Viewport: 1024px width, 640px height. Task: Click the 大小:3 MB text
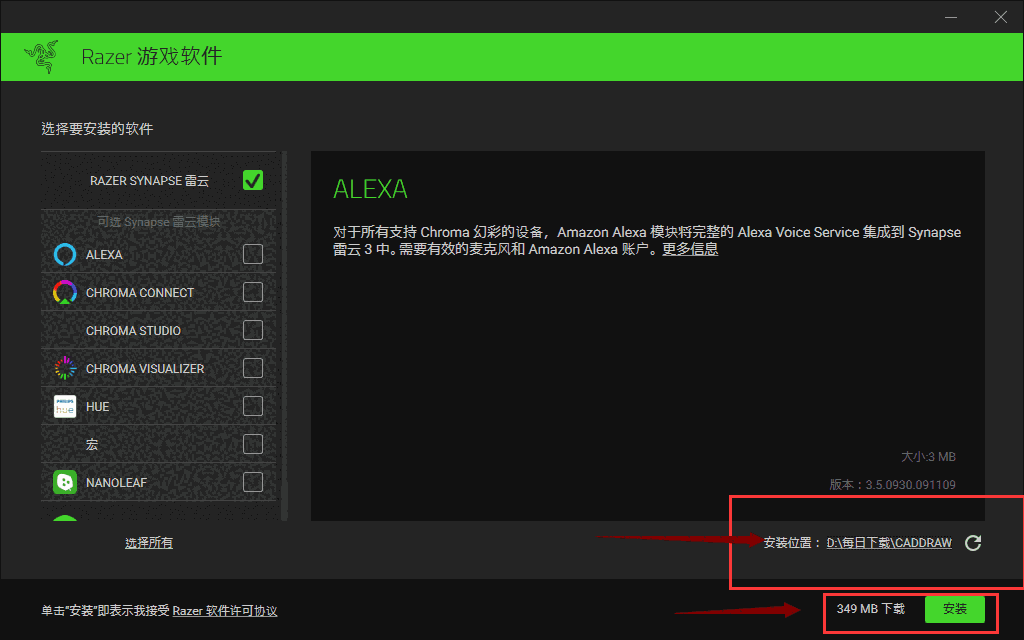coord(928,456)
